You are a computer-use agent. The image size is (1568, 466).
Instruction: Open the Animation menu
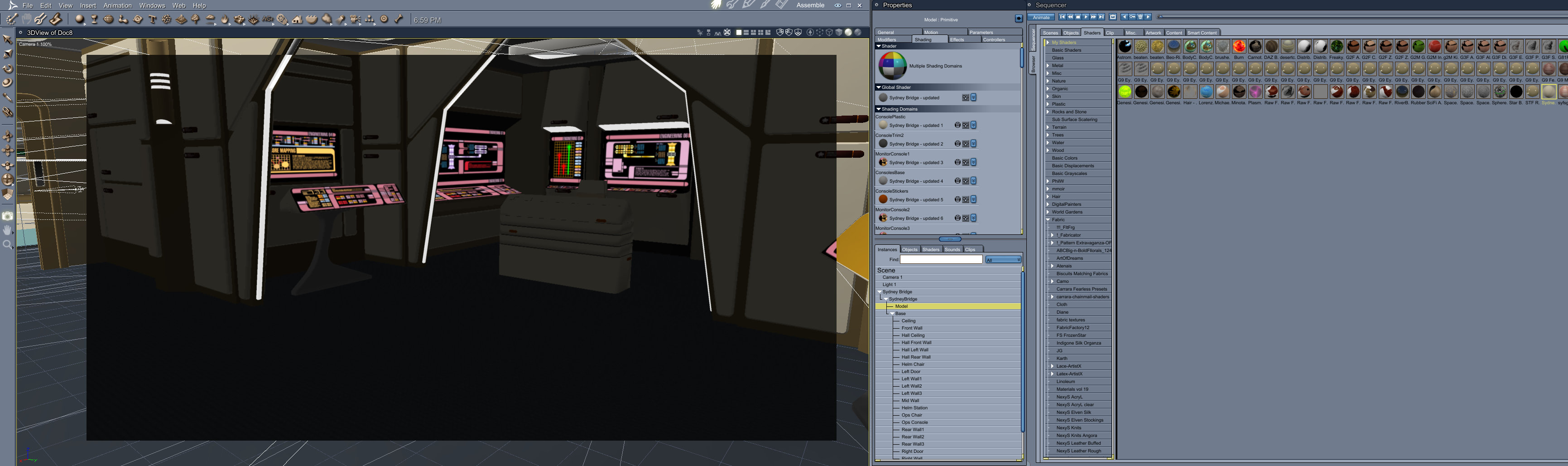(117, 5)
